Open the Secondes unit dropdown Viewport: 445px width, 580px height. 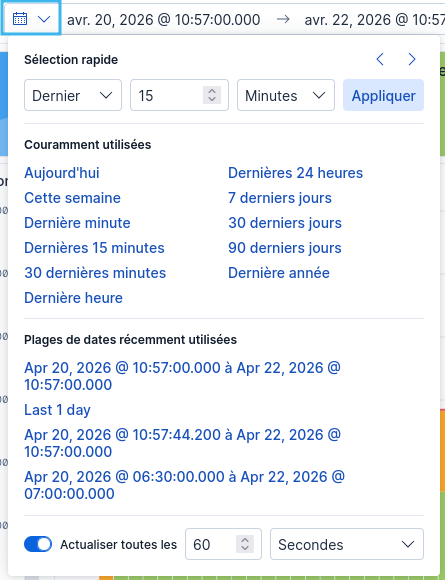[347, 544]
